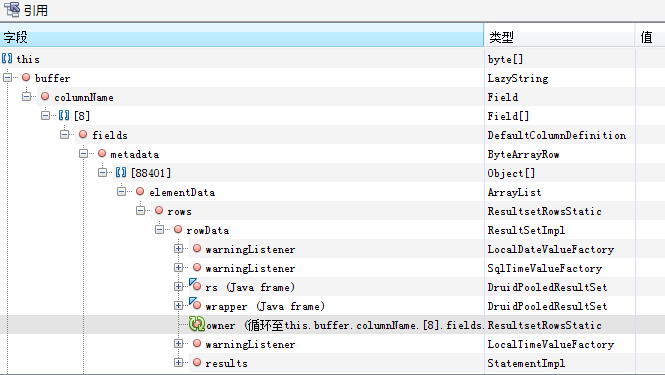The width and height of the screenshot is (665, 375).
Task: Click the array icon next to [8]
Action: (64, 115)
